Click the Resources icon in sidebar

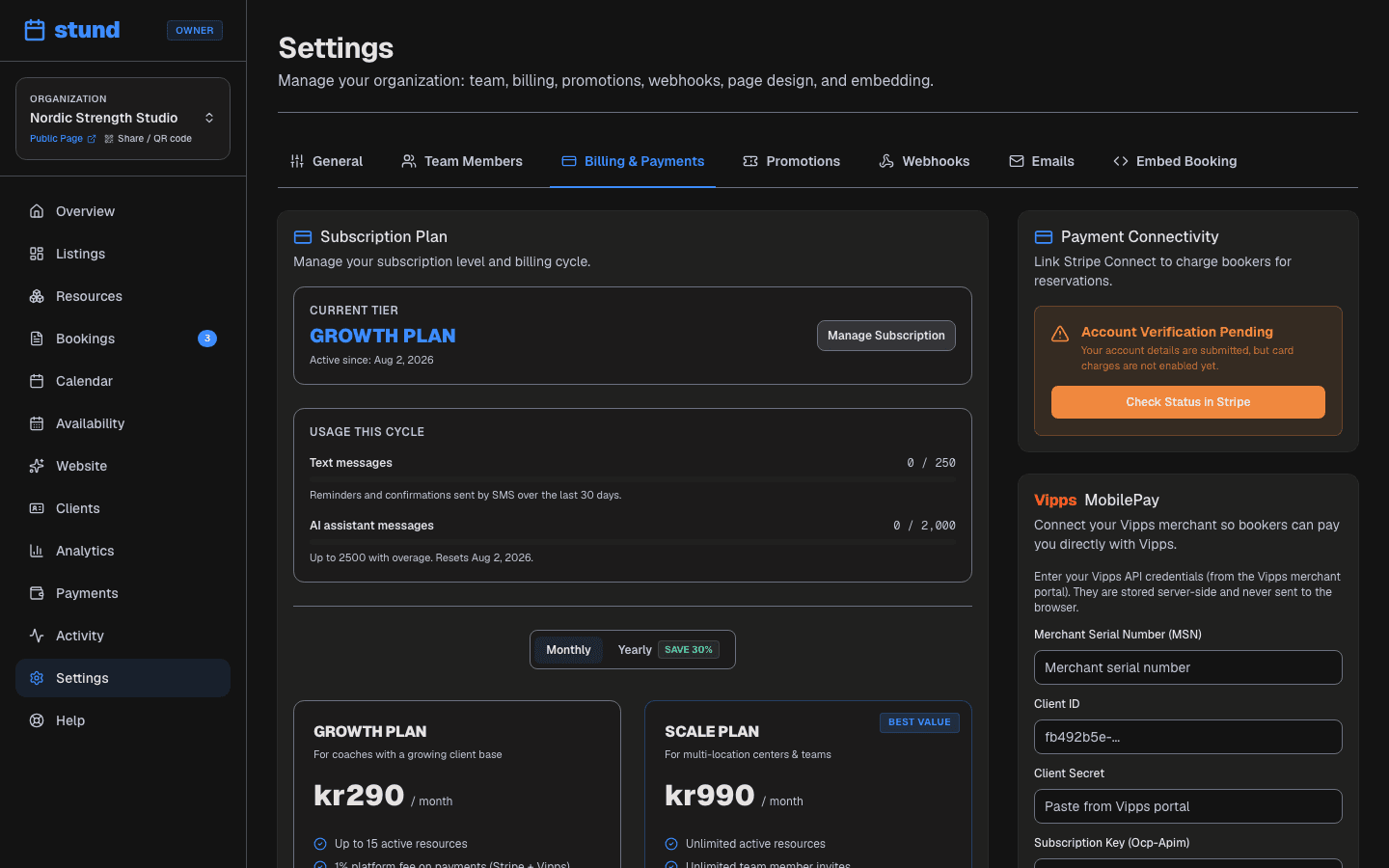37,296
